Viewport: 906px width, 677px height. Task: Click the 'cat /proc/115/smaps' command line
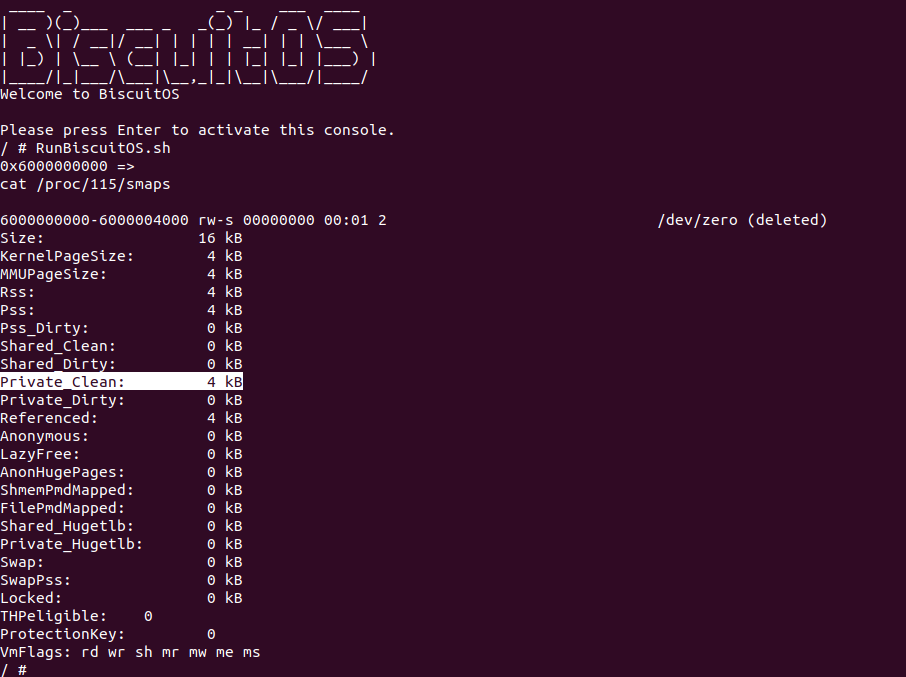(85, 184)
